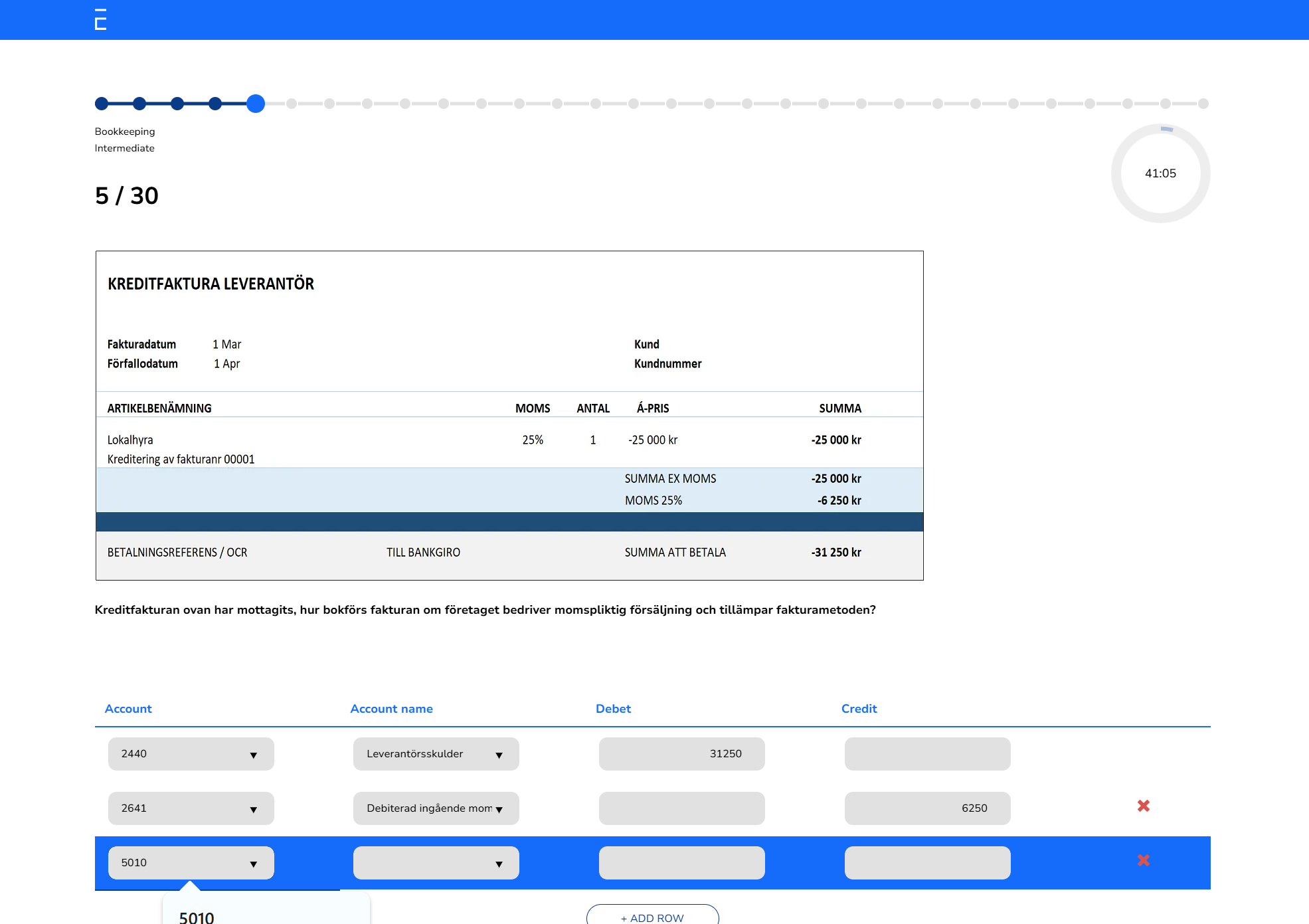Click the current question progress dot
Image resolution: width=1309 pixels, height=924 pixels.
pos(256,104)
